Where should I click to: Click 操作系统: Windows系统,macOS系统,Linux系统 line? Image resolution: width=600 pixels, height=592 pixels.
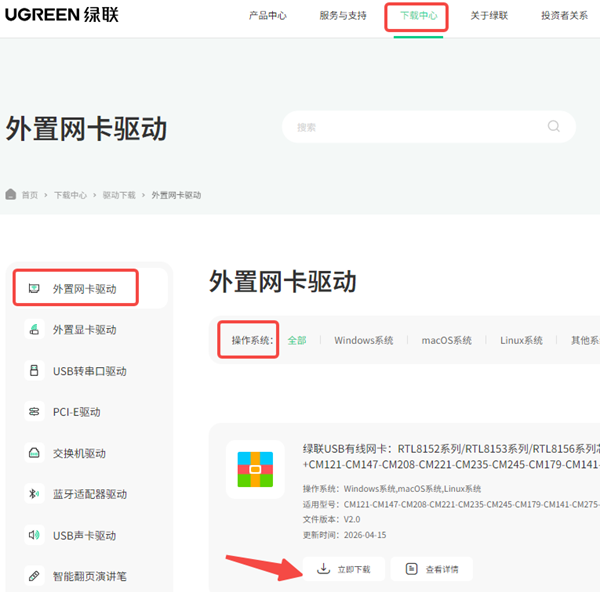click(x=392, y=489)
